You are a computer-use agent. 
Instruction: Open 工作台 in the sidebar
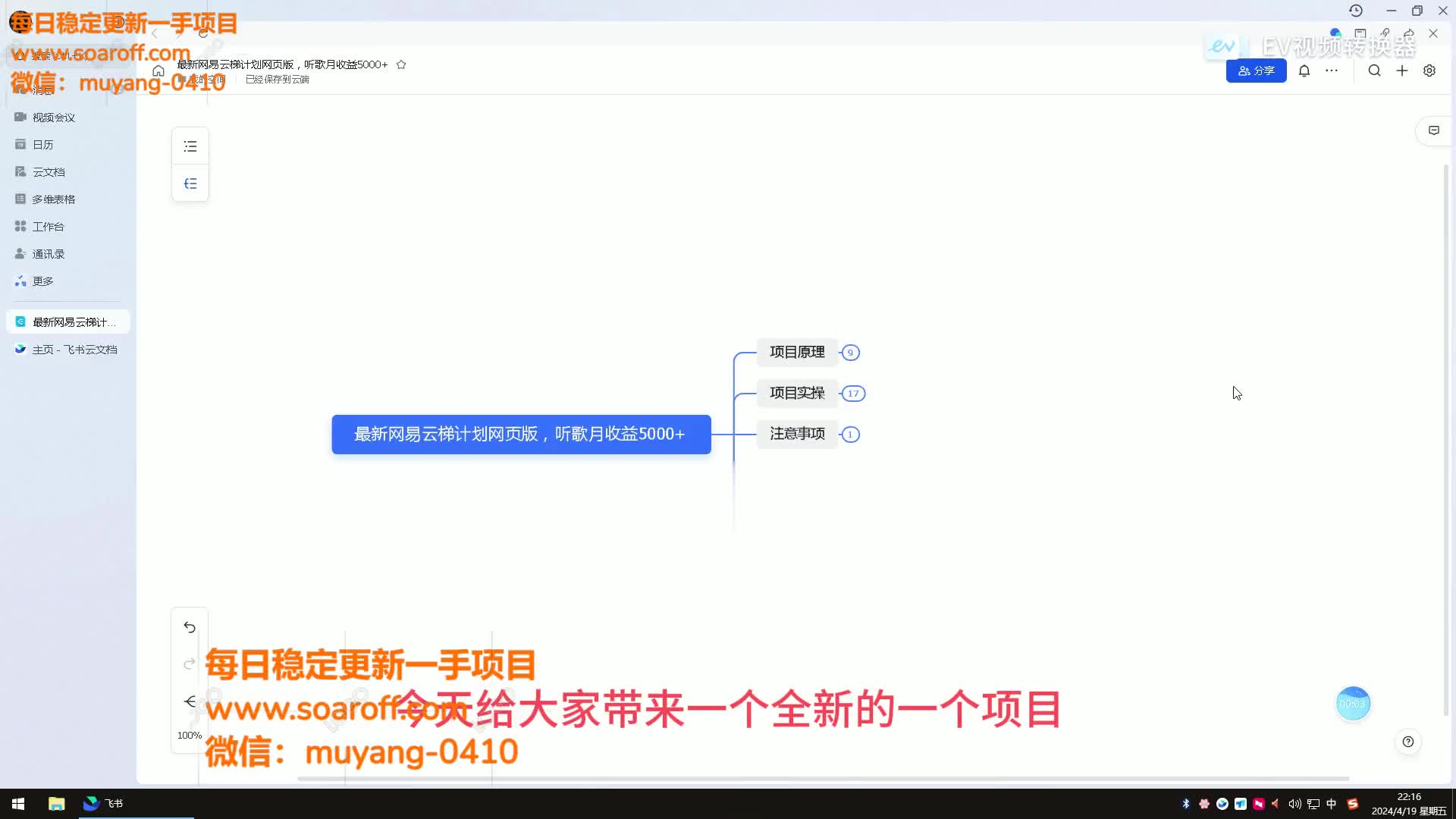[x=68, y=227]
